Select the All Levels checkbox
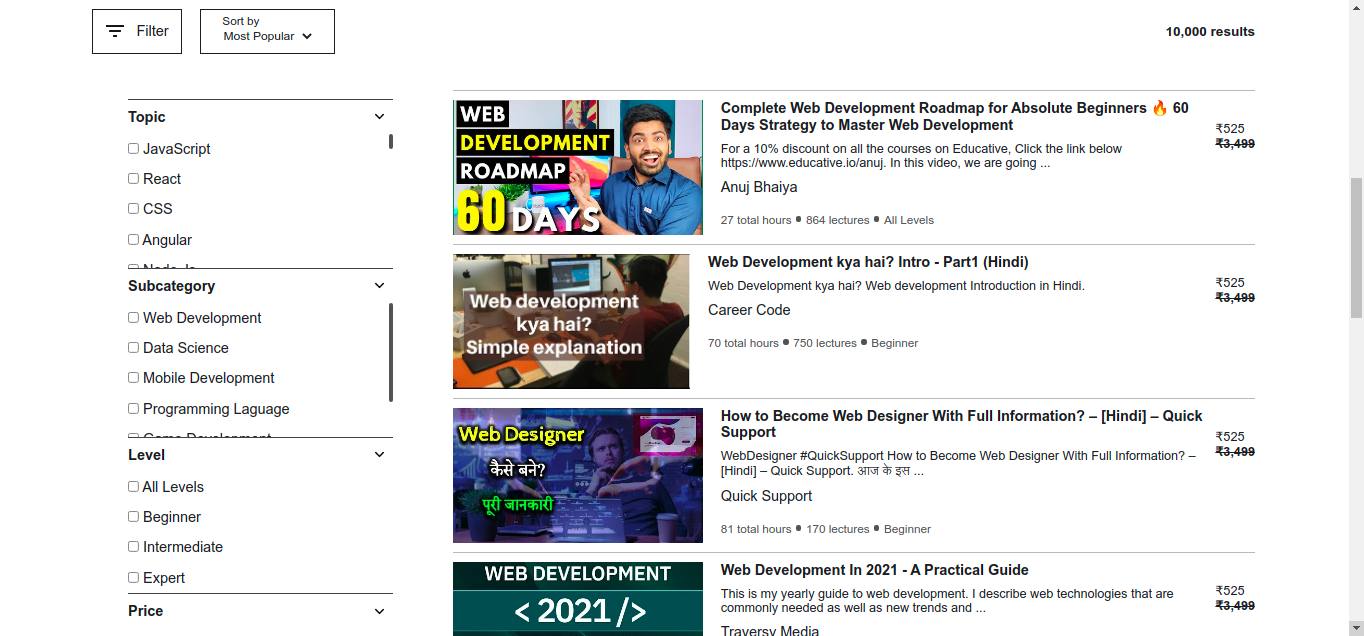1364x636 pixels. [x=133, y=486]
